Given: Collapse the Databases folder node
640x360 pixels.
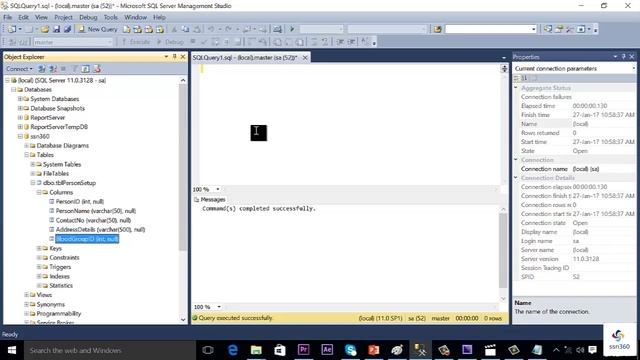Looking at the screenshot, I should click(x=13, y=90).
